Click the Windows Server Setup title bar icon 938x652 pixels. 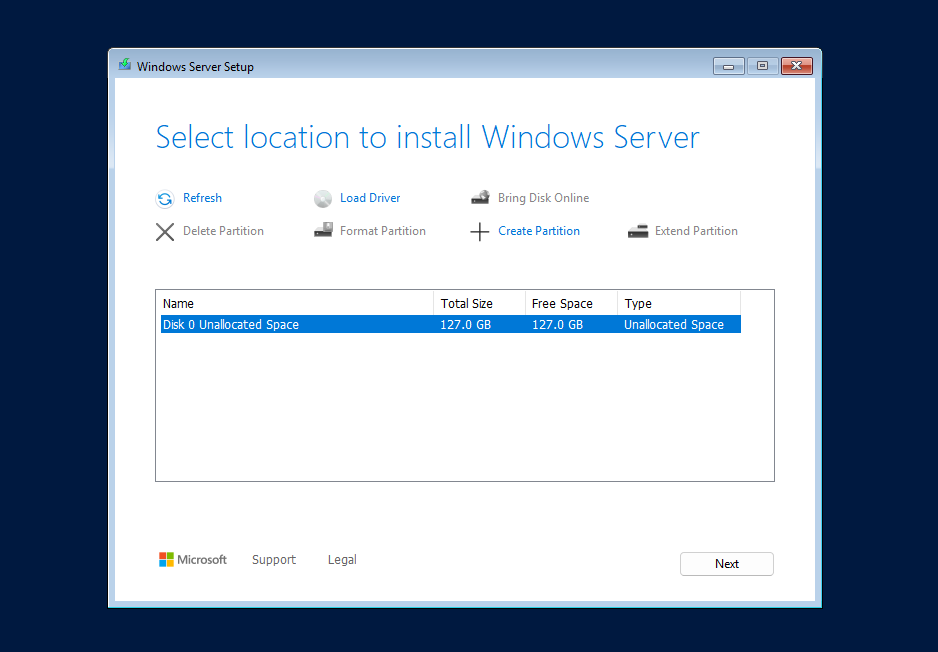tap(124, 65)
